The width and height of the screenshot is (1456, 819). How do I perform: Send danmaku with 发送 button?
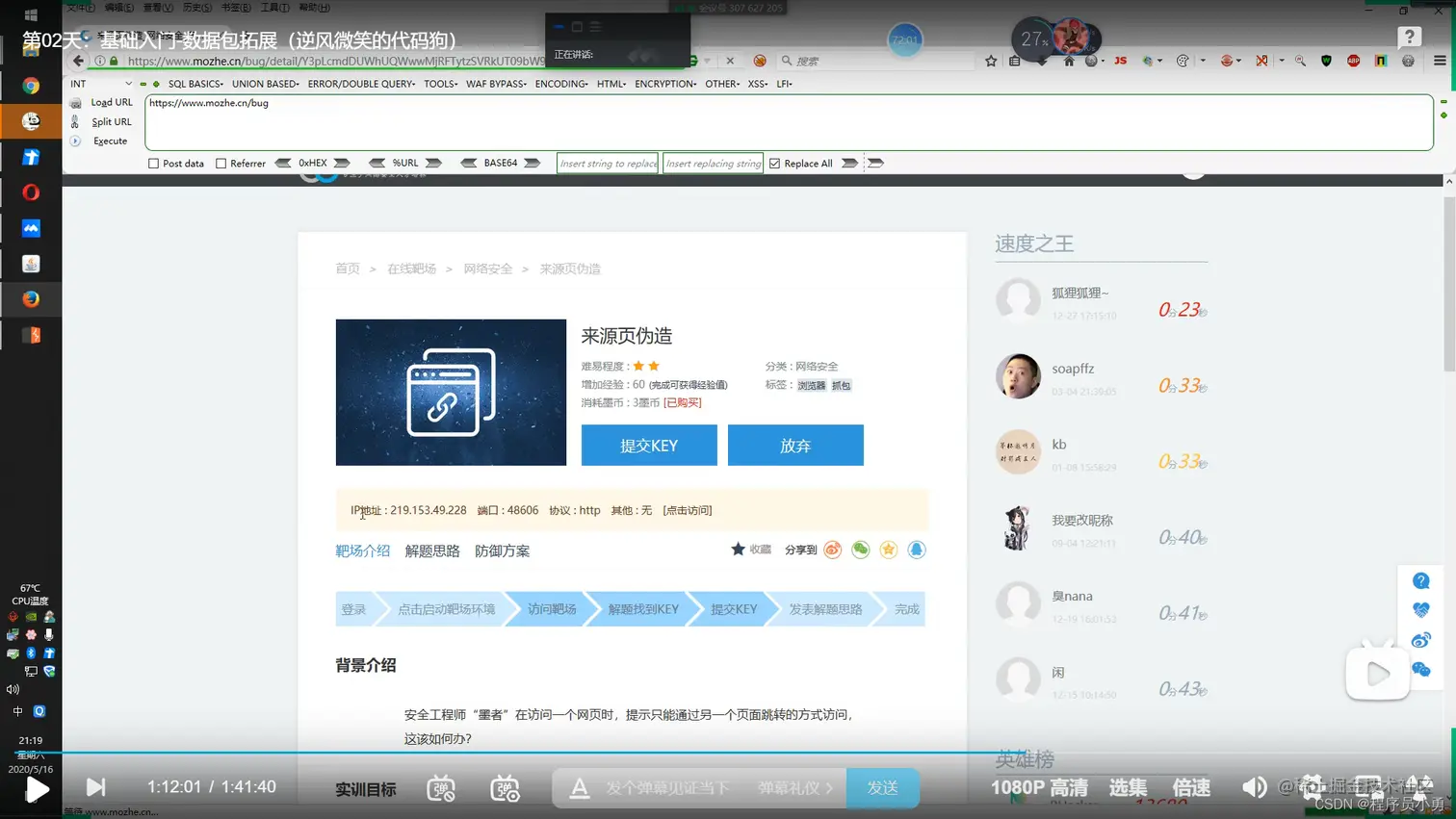(882, 787)
